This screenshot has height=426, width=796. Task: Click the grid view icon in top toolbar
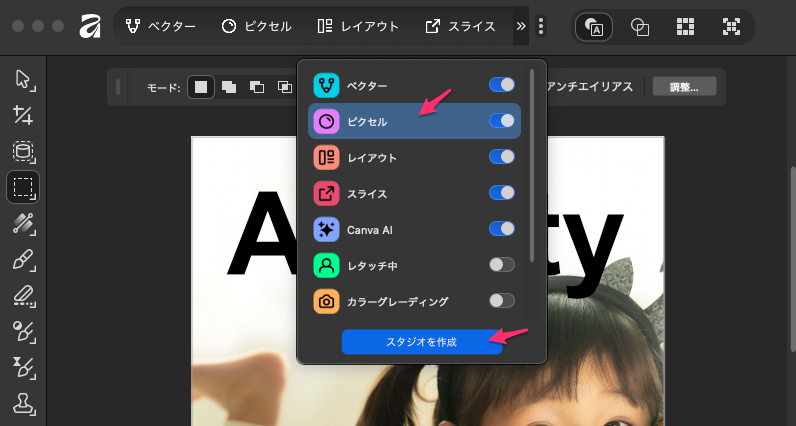pos(685,27)
